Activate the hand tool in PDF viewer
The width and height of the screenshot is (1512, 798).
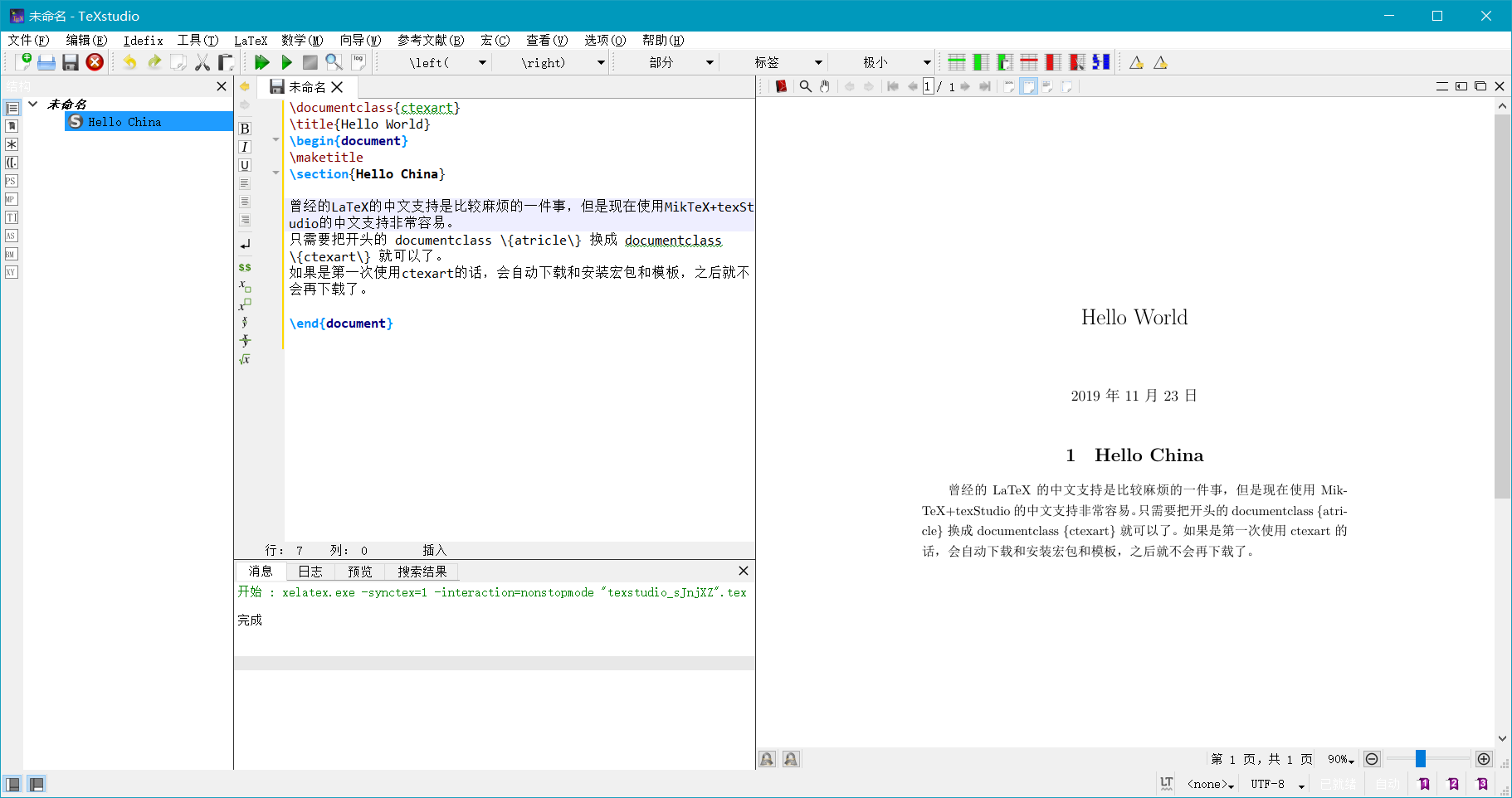point(824,85)
